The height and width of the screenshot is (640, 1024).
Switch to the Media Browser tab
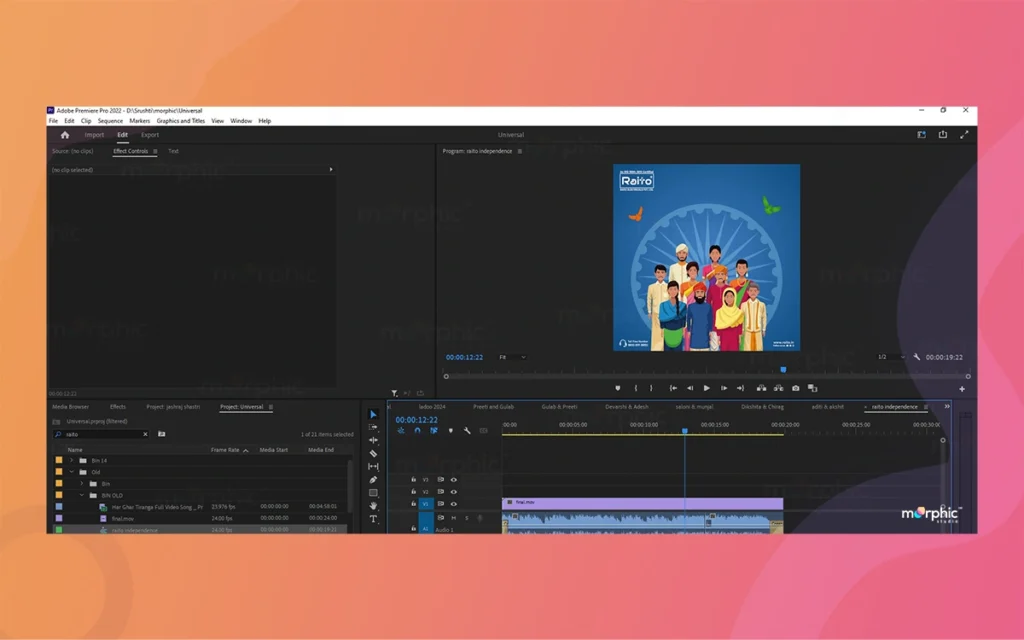pos(71,407)
